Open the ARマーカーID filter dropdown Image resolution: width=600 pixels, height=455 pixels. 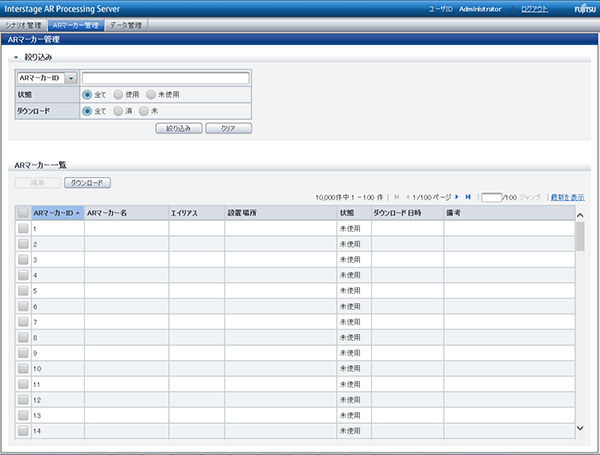tap(71, 78)
